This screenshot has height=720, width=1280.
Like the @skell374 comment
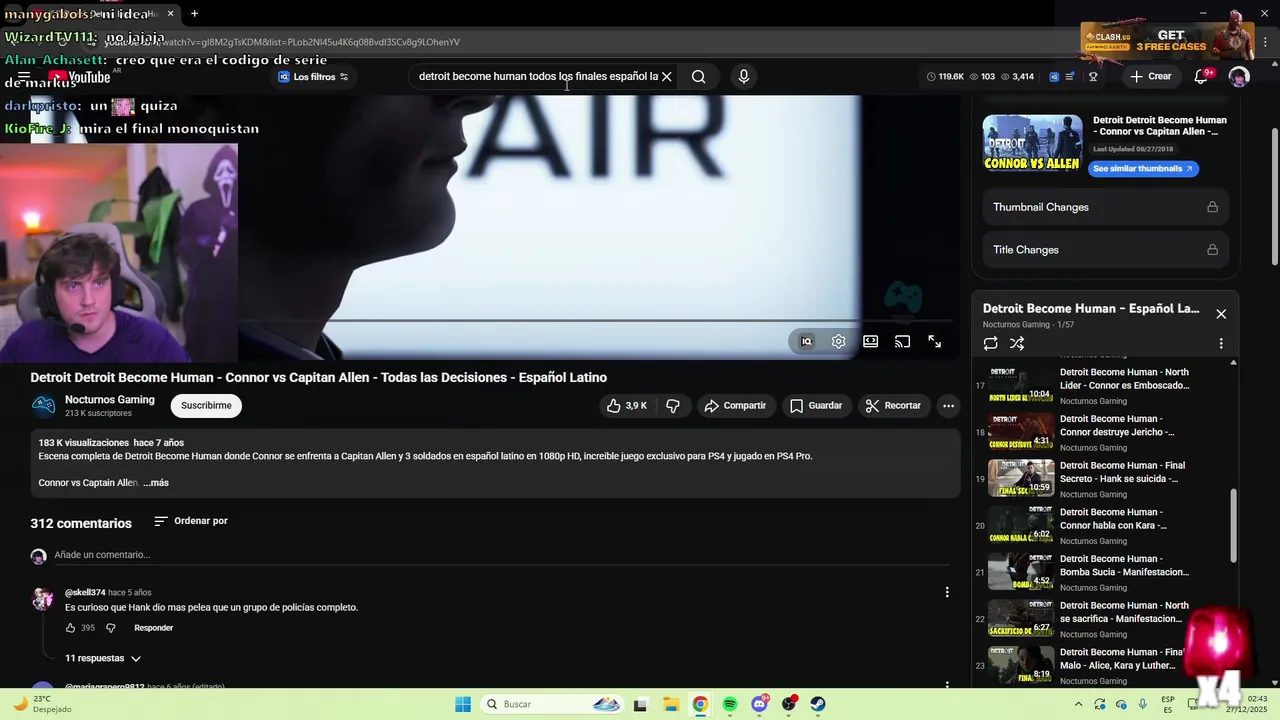coord(71,628)
